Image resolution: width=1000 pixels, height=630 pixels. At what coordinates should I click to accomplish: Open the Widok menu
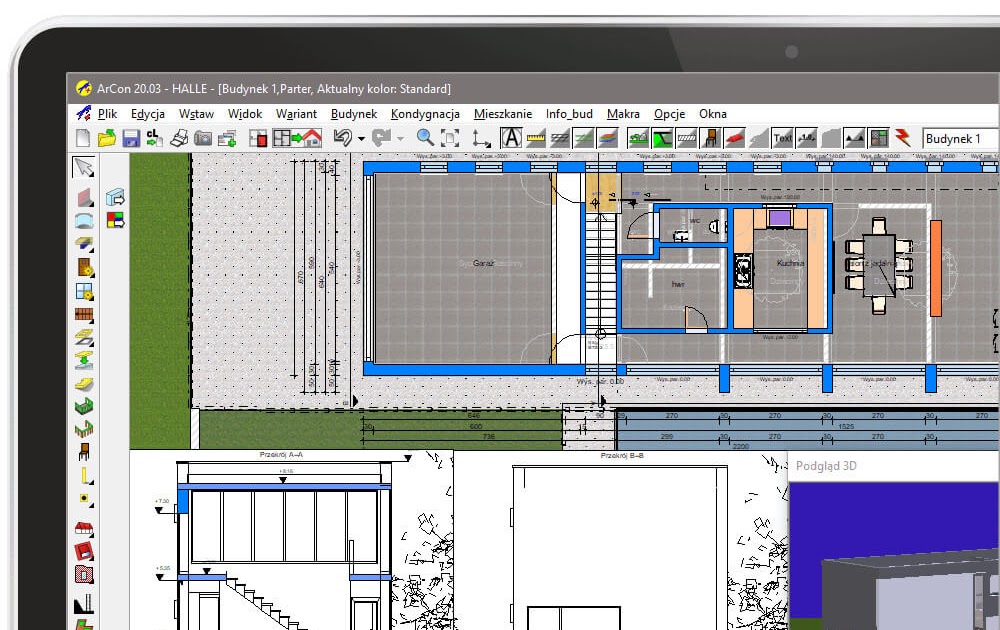coord(245,114)
